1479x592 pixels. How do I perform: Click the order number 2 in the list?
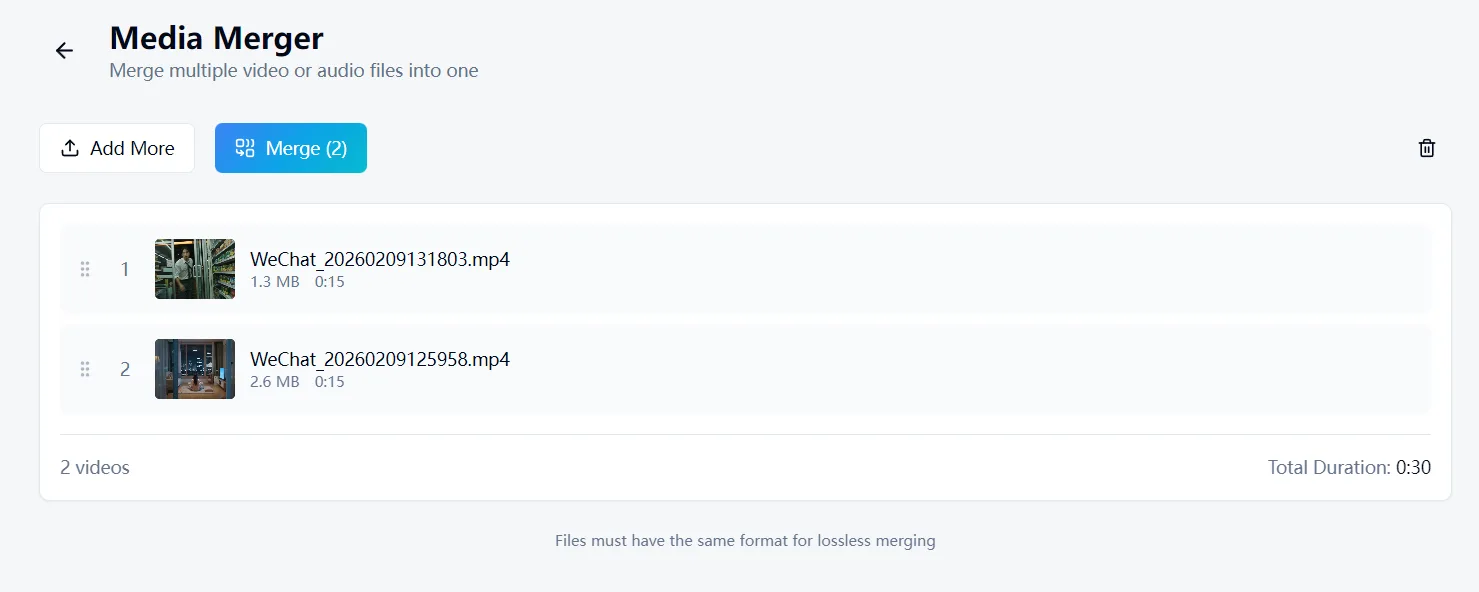tap(125, 369)
